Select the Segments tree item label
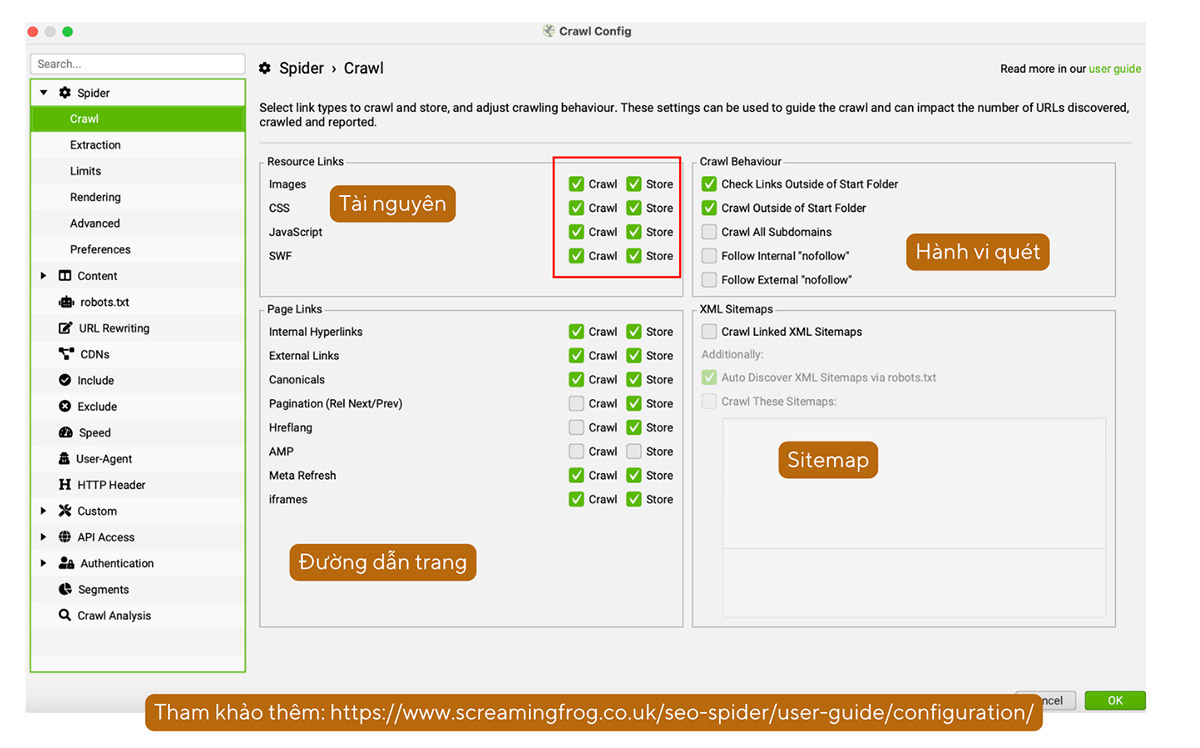The height and width of the screenshot is (748, 1200). point(103,589)
